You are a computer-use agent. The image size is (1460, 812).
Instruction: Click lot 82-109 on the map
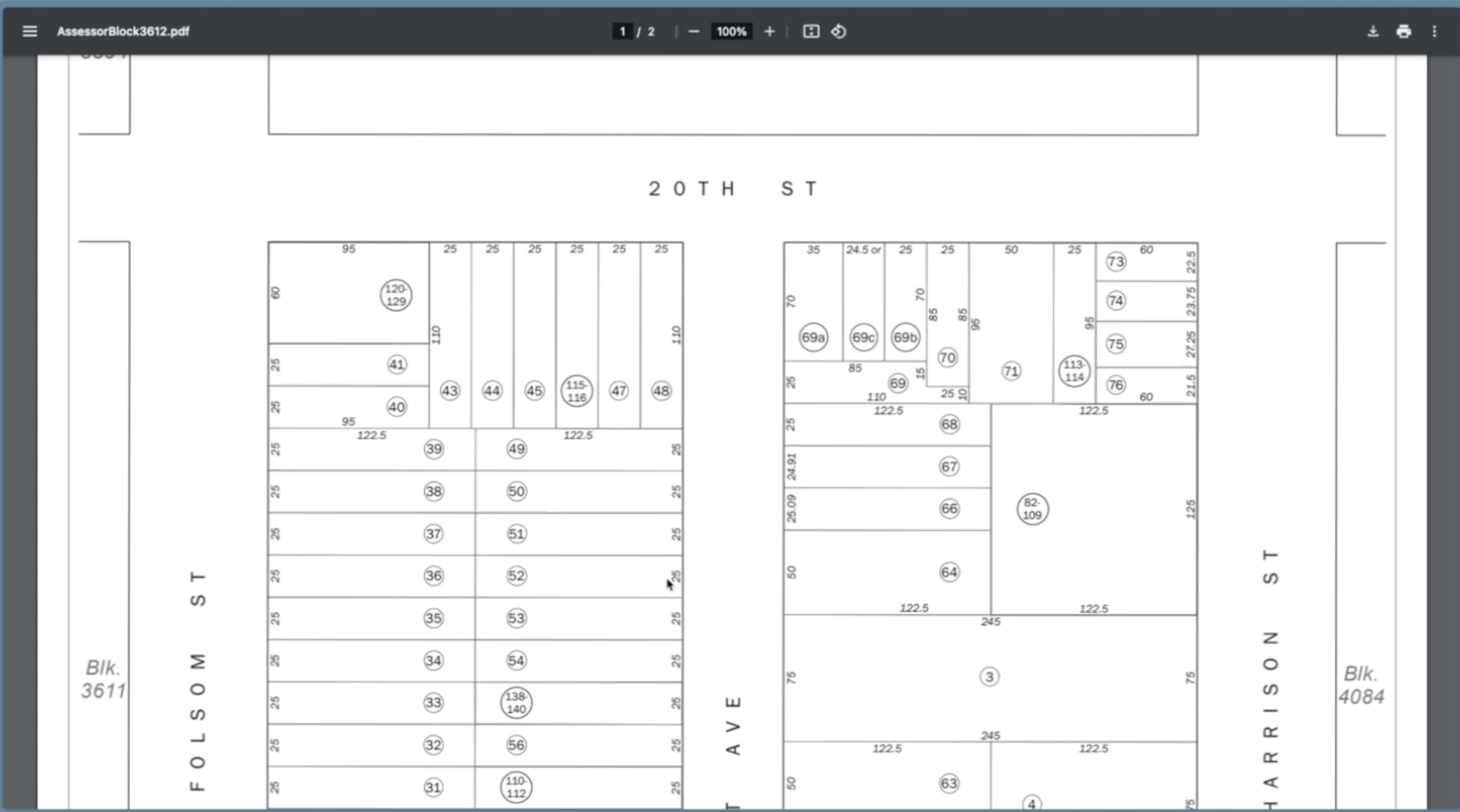click(1032, 509)
